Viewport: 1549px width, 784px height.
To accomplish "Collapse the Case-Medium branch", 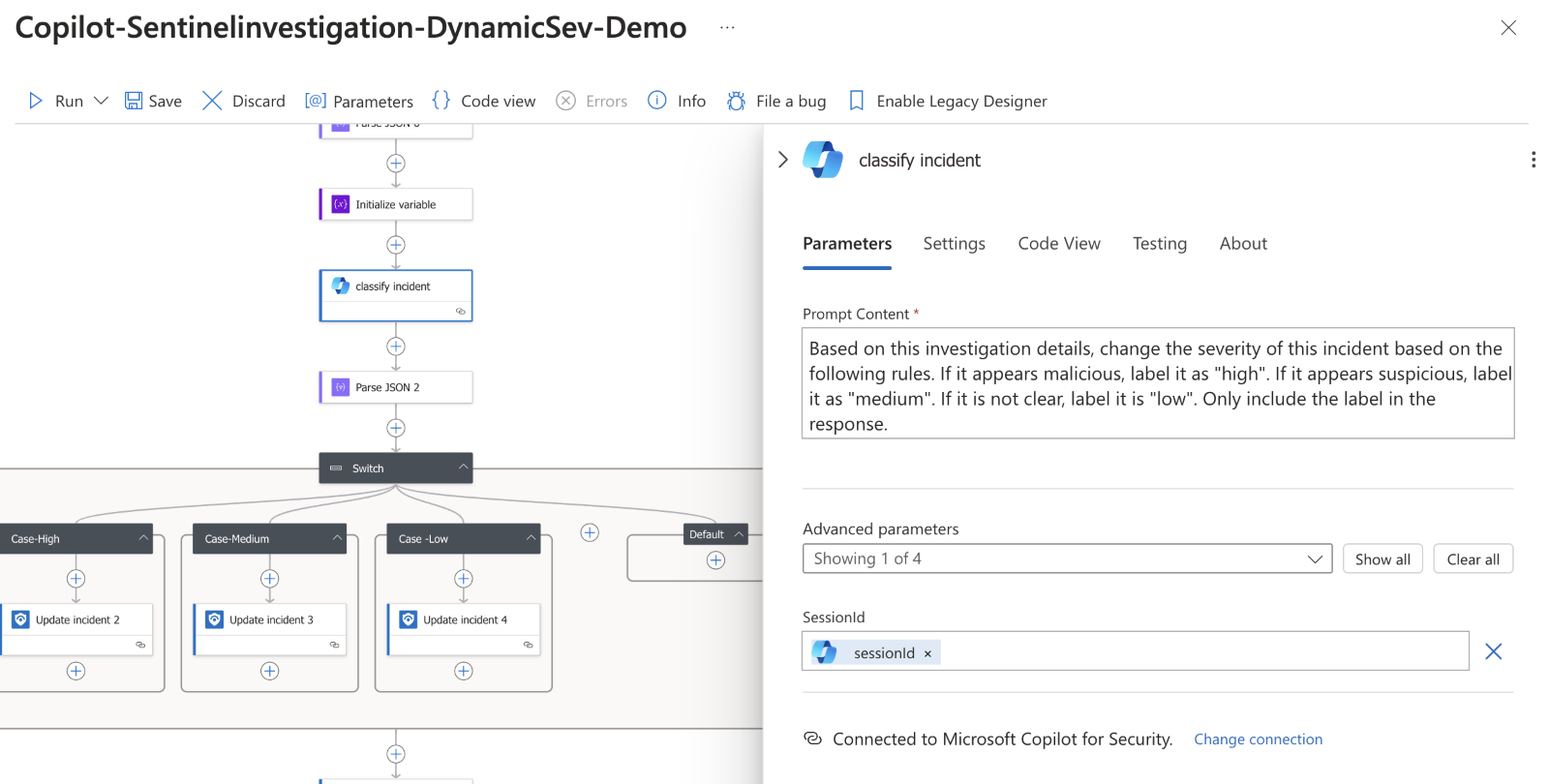I will [x=338, y=538].
